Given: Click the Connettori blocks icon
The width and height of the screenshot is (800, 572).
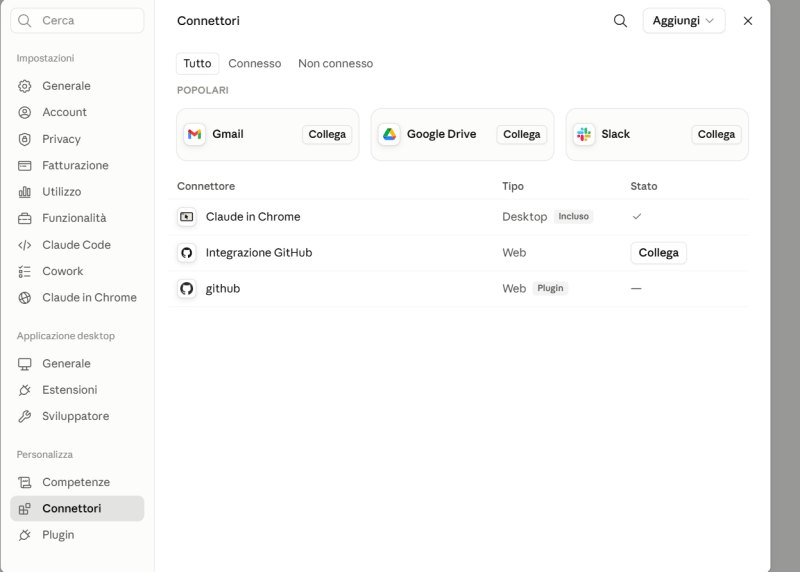Looking at the screenshot, I should coord(24,509).
